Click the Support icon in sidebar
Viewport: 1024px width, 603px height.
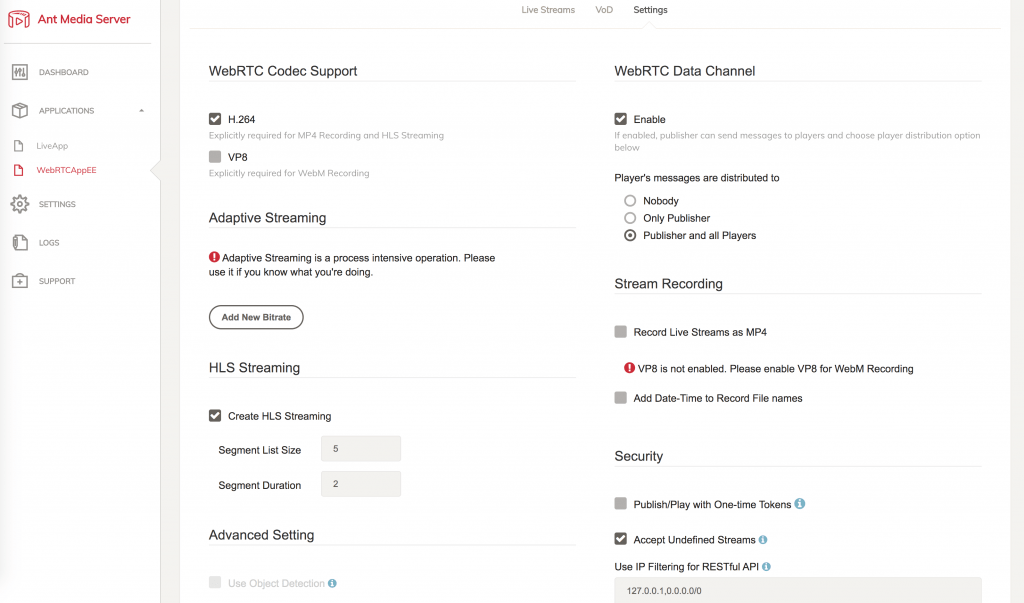point(19,281)
